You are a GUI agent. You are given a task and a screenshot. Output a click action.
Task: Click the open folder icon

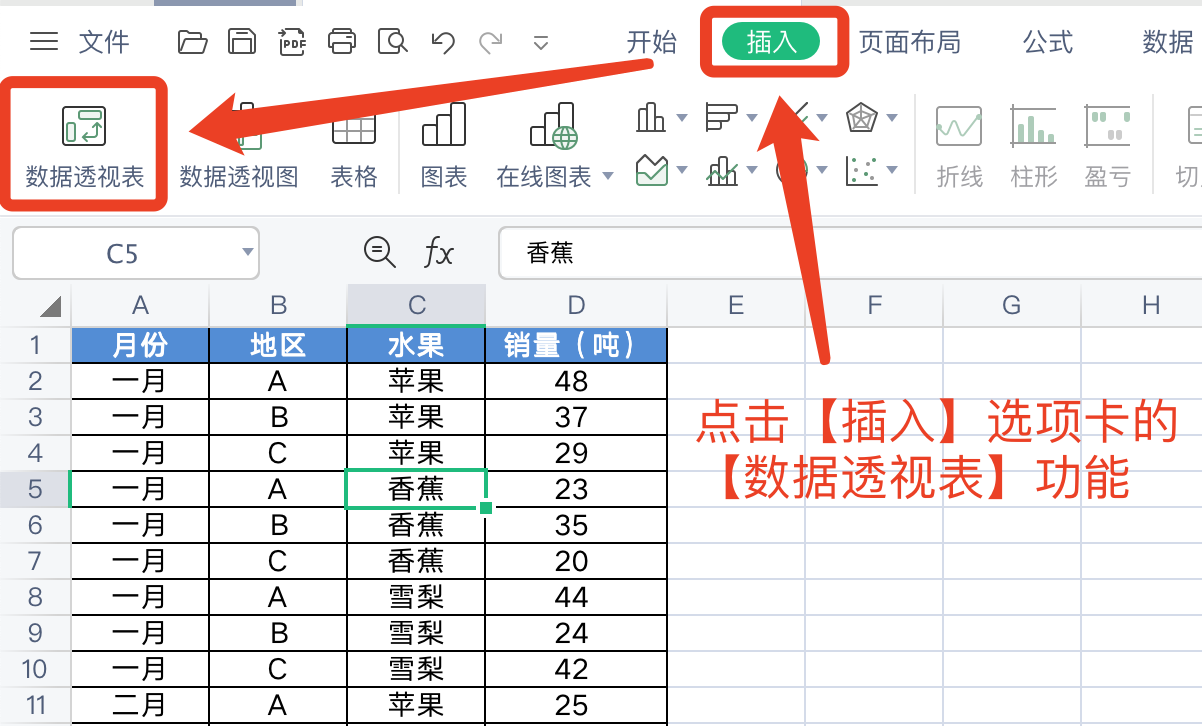[192, 41]
